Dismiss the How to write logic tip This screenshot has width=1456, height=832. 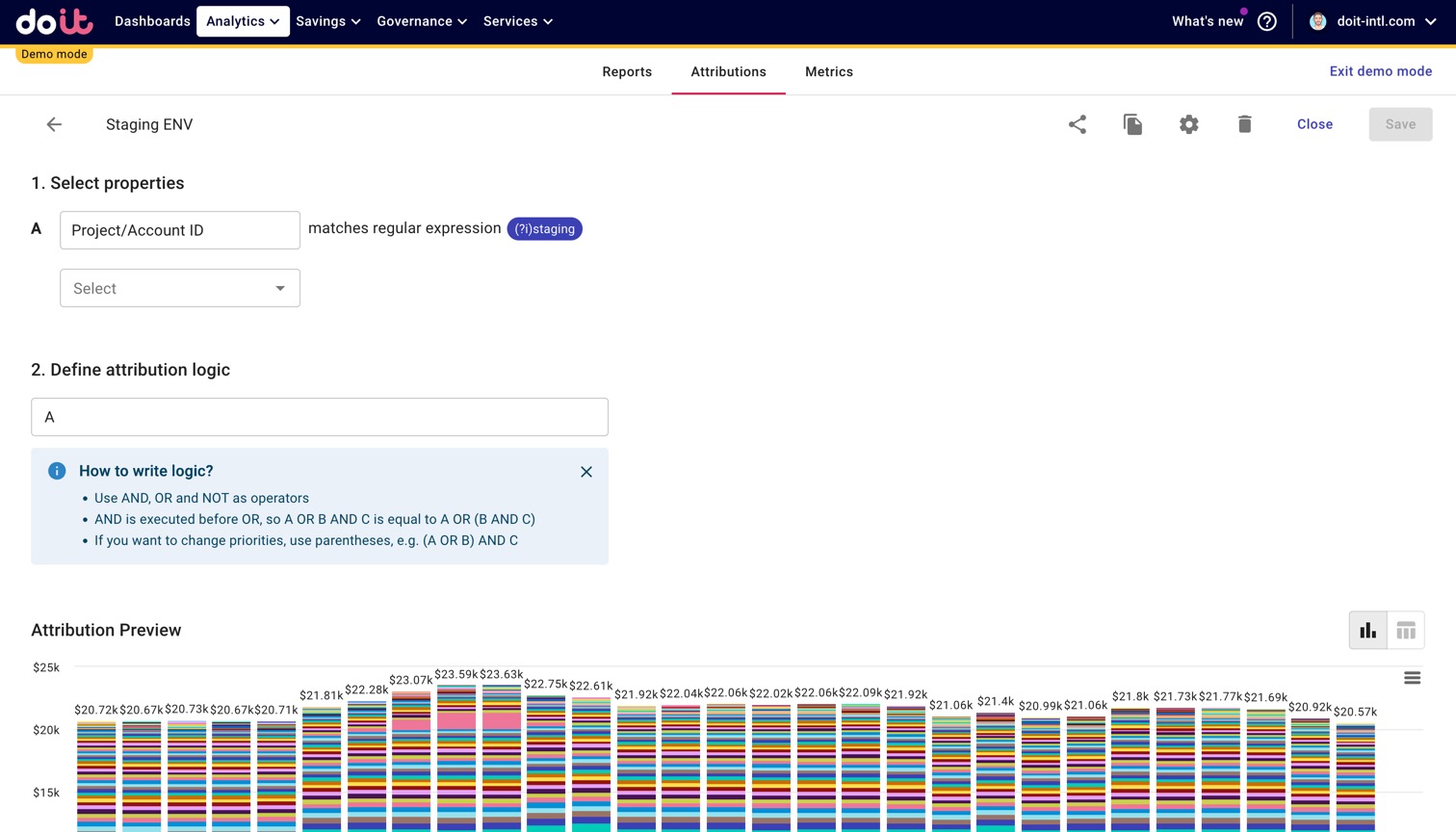coord(585,472)
